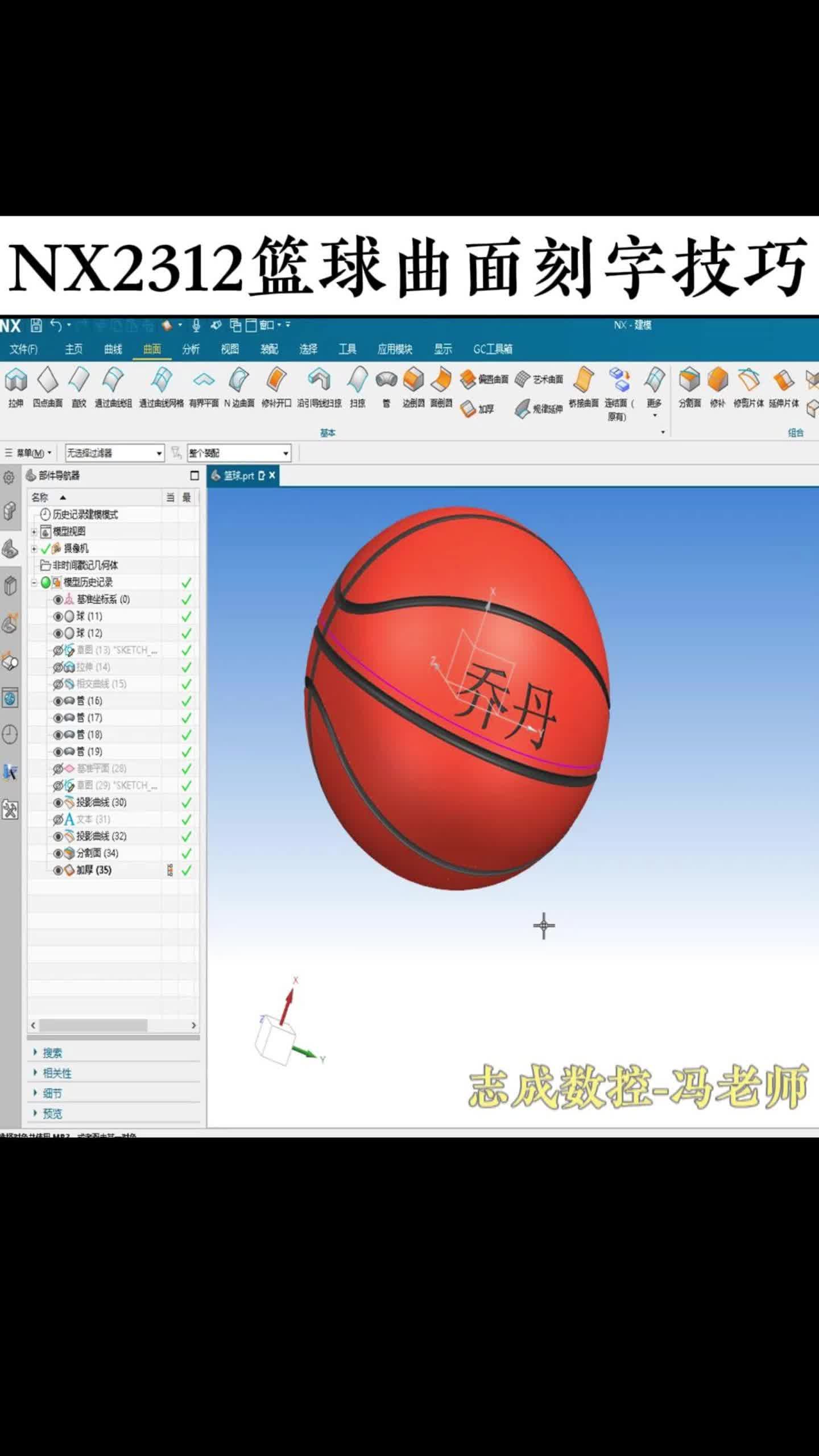Show the hidden 拉伸 (14) feature
819x1456 pixels.
coord(58,667)
